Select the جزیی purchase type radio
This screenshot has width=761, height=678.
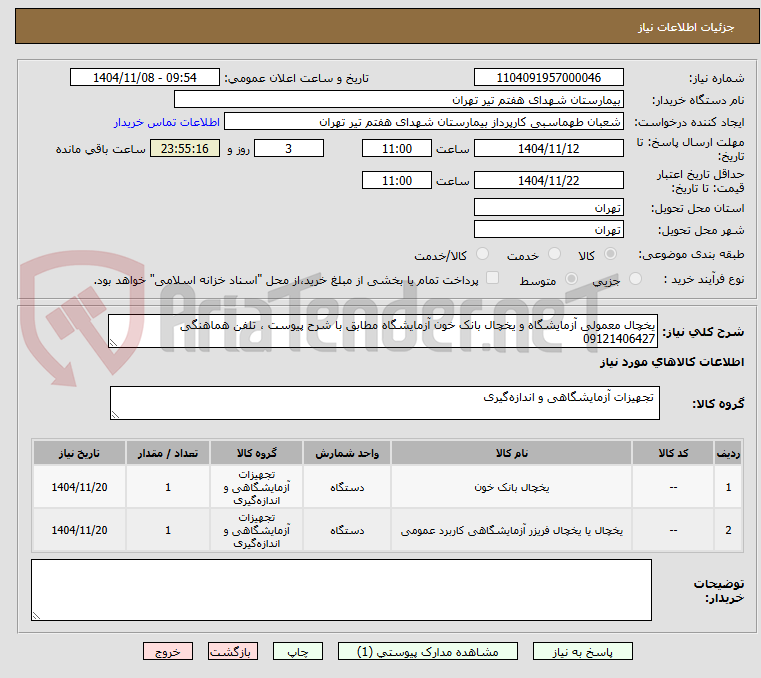[635, 279]
